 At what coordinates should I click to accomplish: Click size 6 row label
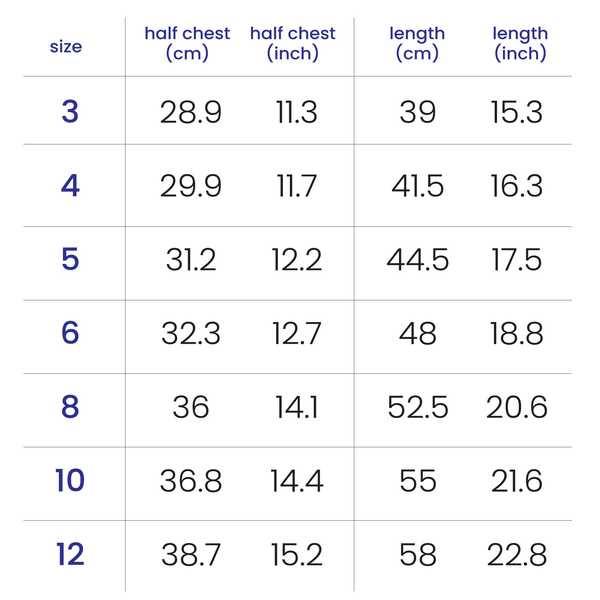[70, 333]
